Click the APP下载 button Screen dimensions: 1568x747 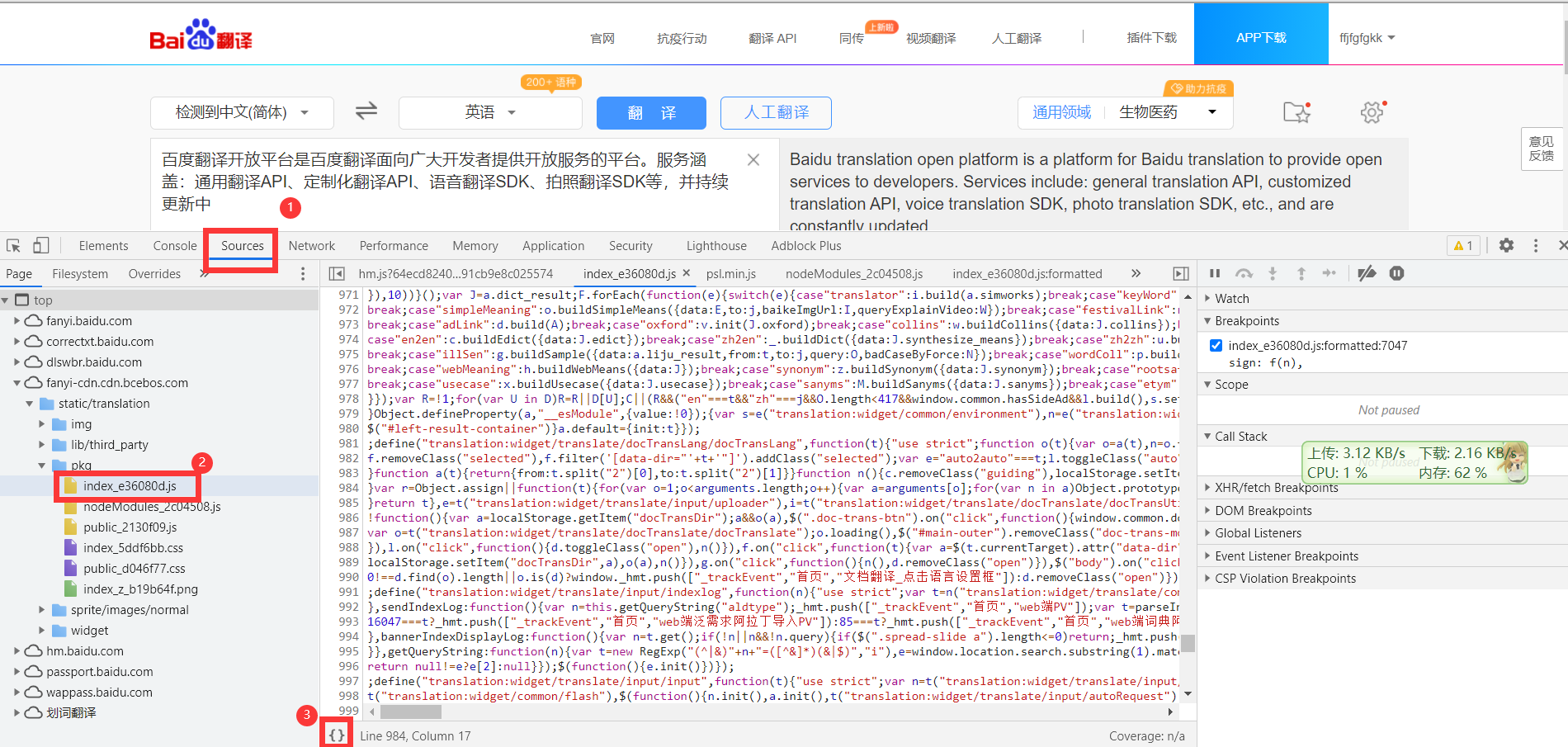1261,35
